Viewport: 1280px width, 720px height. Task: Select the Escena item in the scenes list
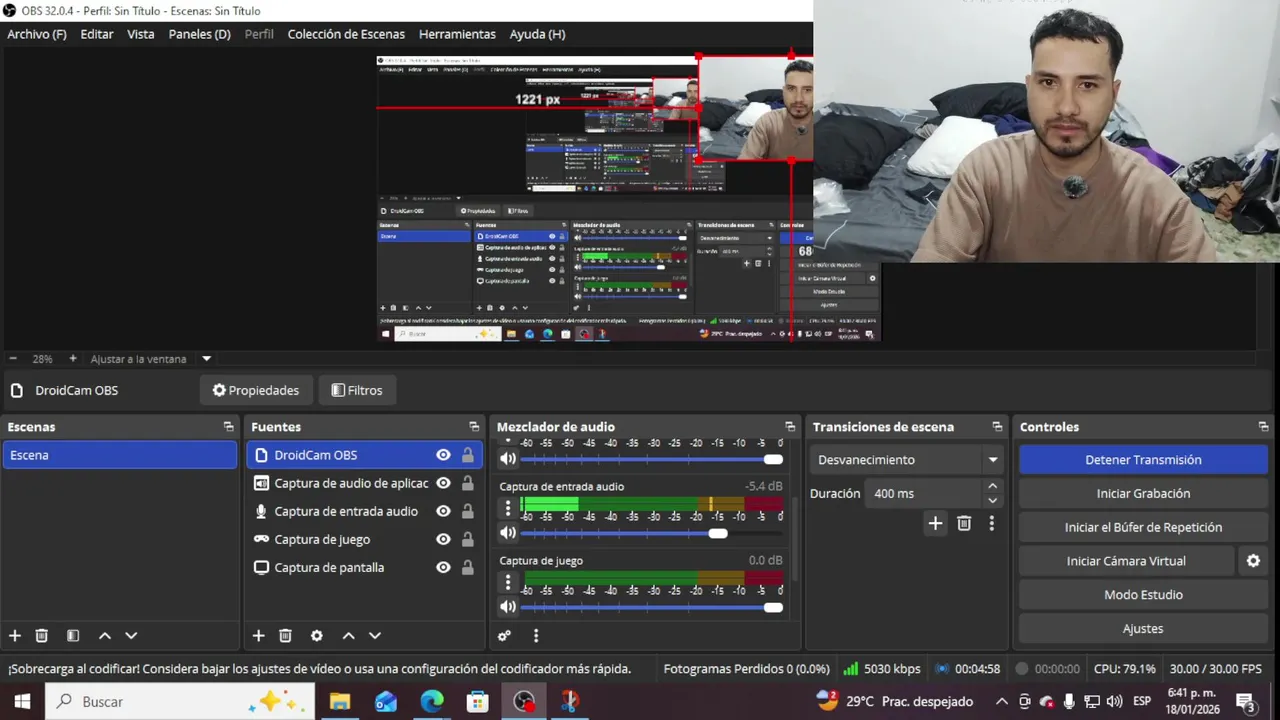point(119,455)
